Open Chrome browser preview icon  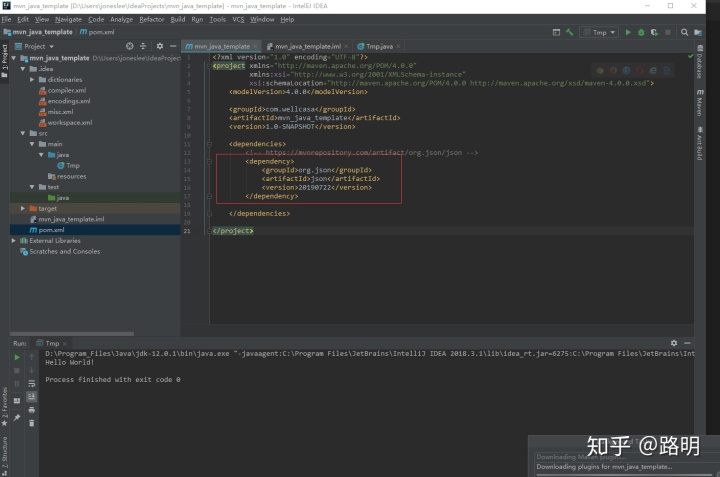[600, 70]
